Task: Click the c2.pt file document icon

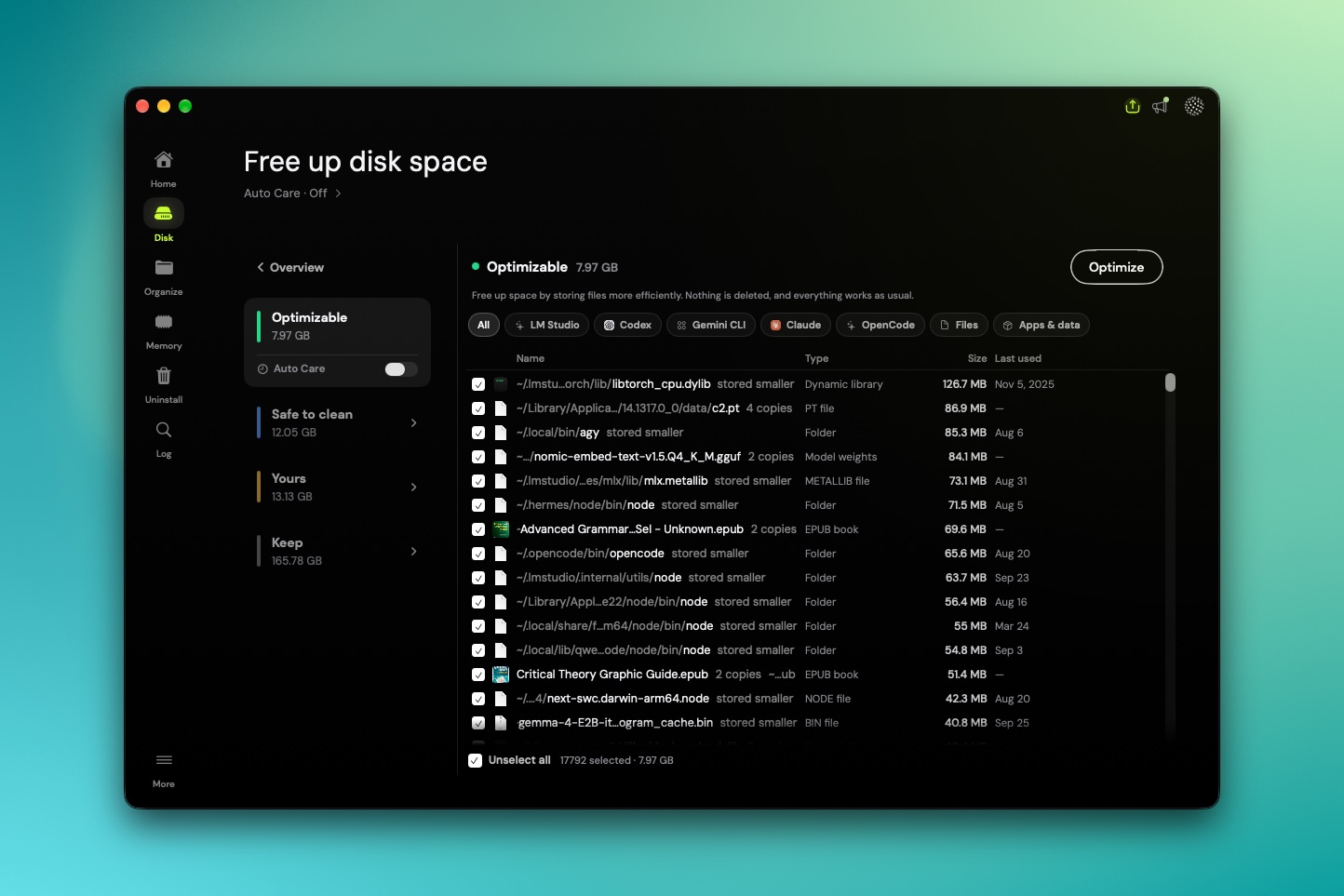Action: 501,408
